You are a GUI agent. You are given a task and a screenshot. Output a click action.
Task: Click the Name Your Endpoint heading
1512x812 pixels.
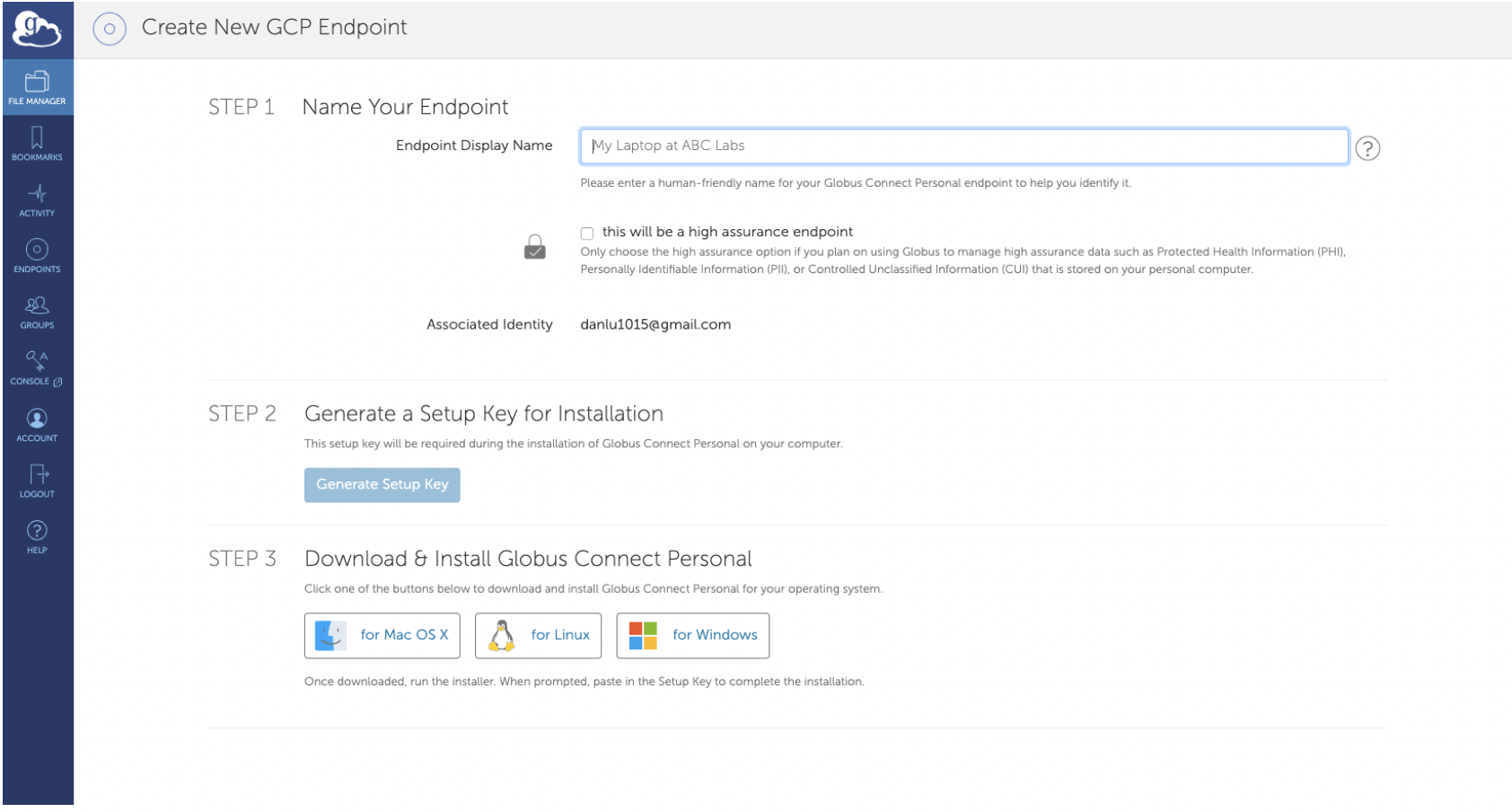[x=405, y=108]
